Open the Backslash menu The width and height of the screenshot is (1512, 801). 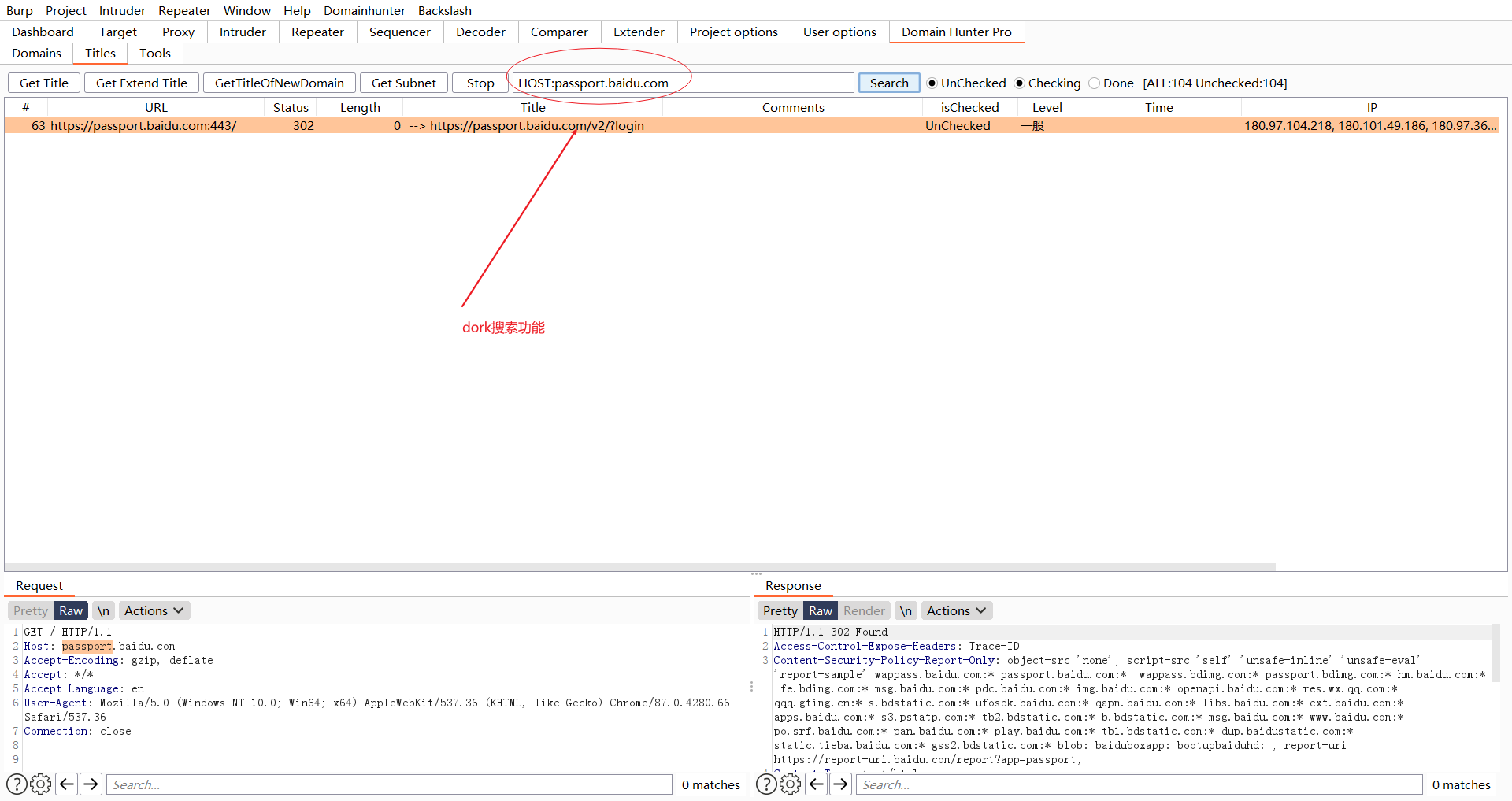[445, 10]
